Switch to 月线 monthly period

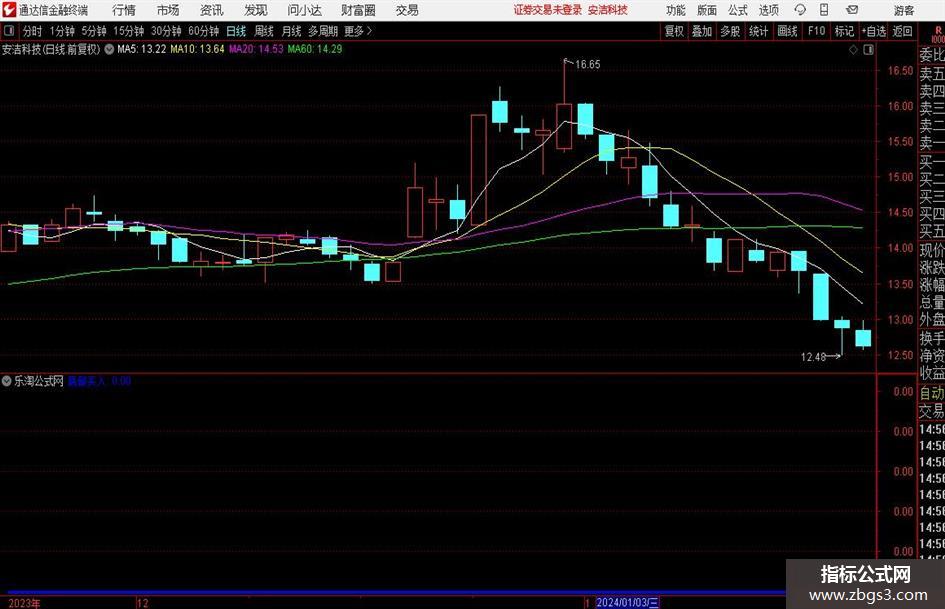(x=292, y=31)
